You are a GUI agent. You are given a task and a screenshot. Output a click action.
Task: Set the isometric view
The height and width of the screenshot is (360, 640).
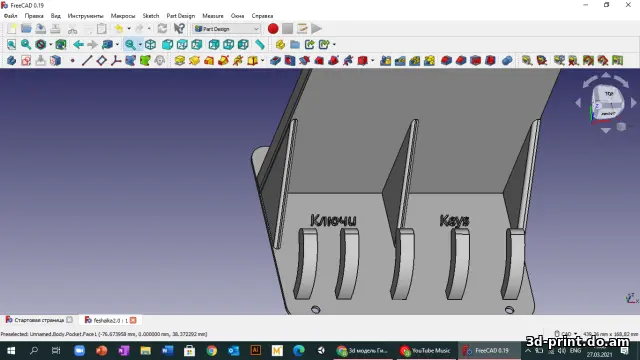tap(151, 44)
